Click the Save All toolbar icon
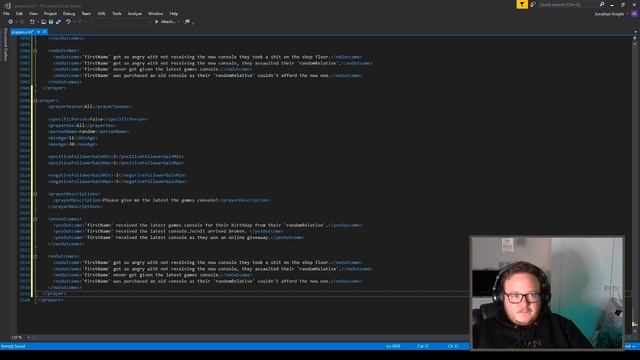Image resolution: width=640 pixels, height=360 pixels. 58,22
